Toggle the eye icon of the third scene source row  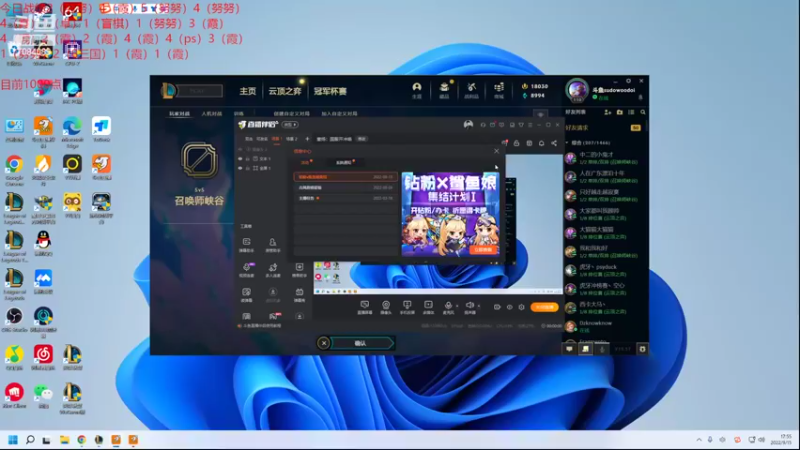coord(240,168)
